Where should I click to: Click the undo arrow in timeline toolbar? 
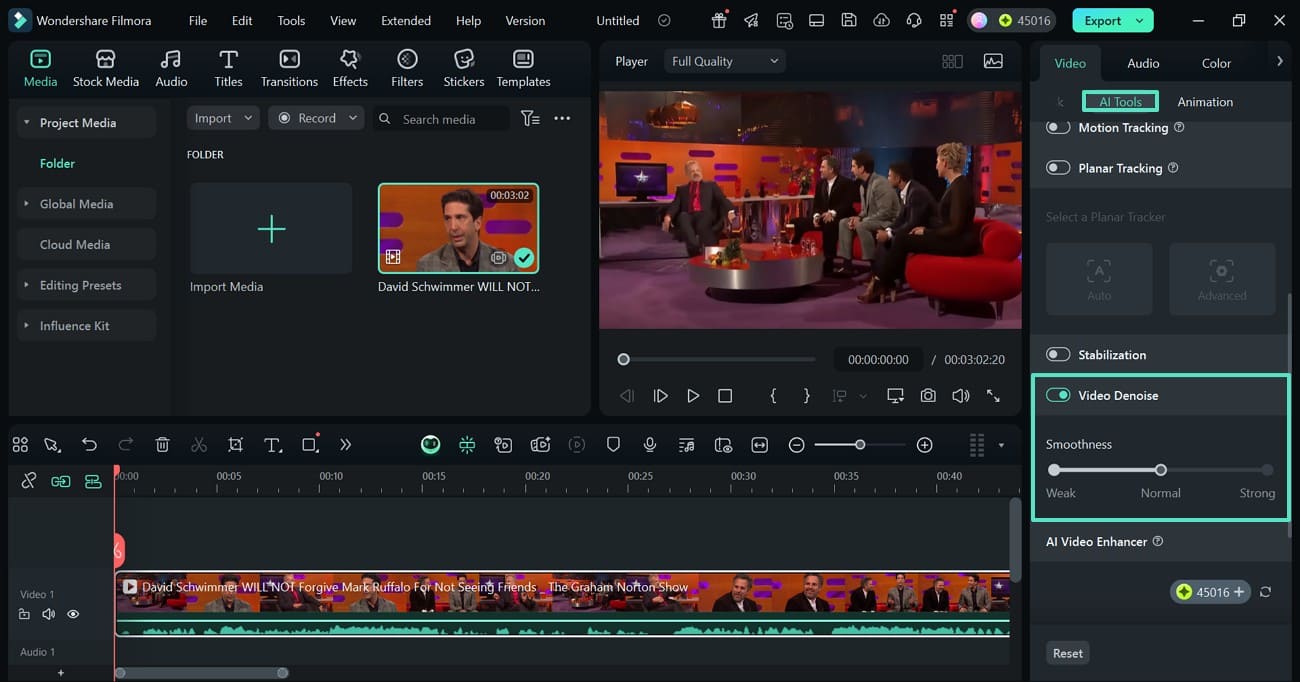pyautogui.click(x=90, y=445)
